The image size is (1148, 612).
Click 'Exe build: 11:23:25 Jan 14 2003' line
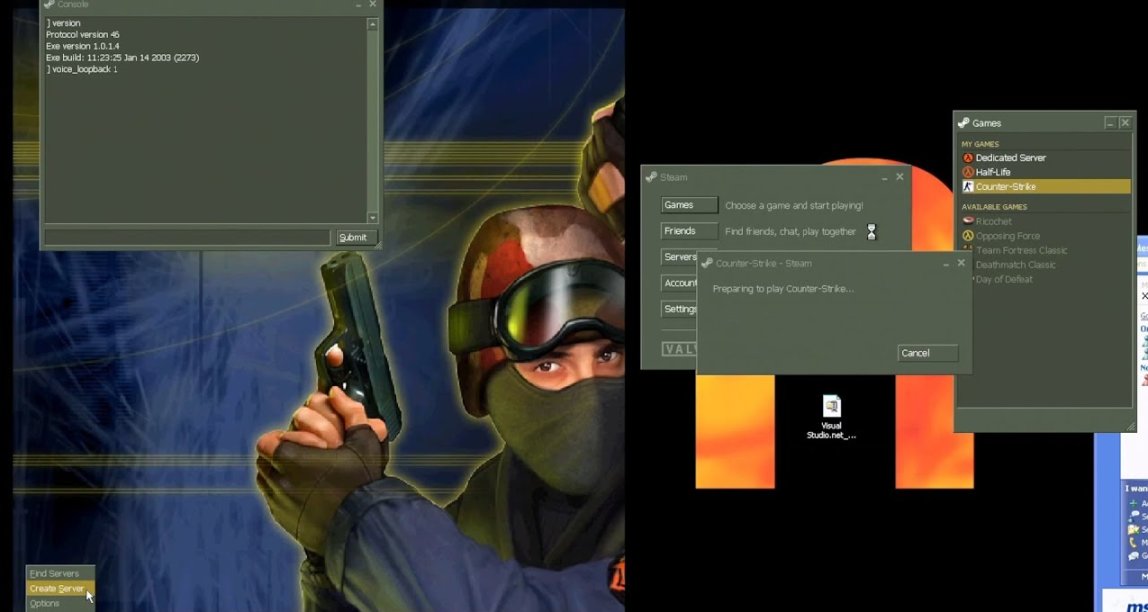[x=122, y=57]
